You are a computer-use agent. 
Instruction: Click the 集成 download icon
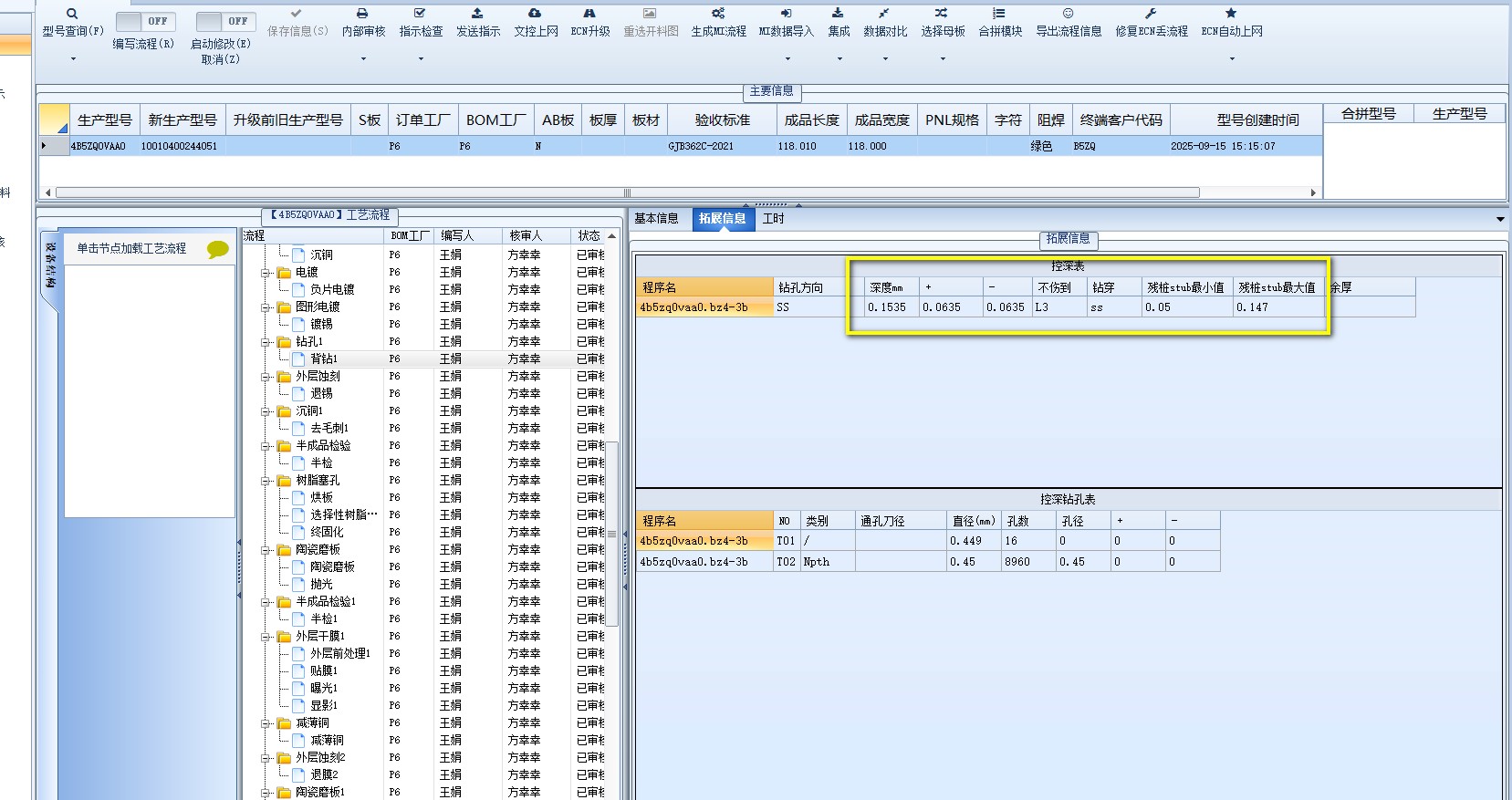(838, 14)
